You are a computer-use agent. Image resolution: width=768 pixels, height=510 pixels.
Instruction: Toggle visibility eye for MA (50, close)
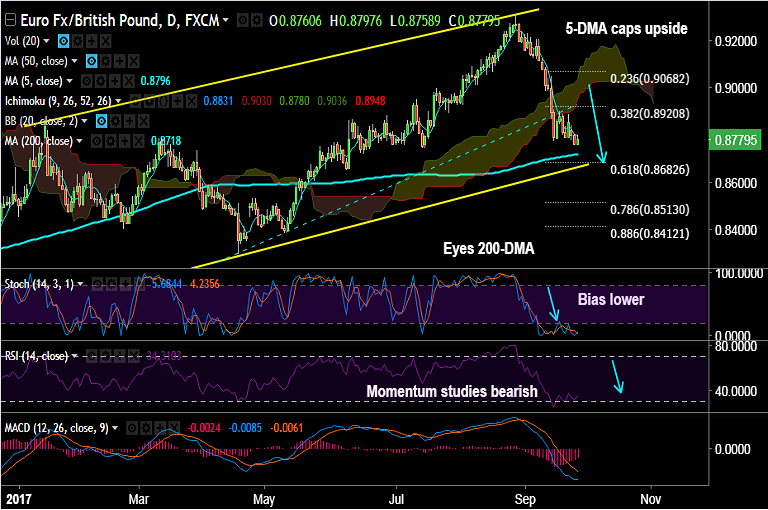[x=92, y=61]
